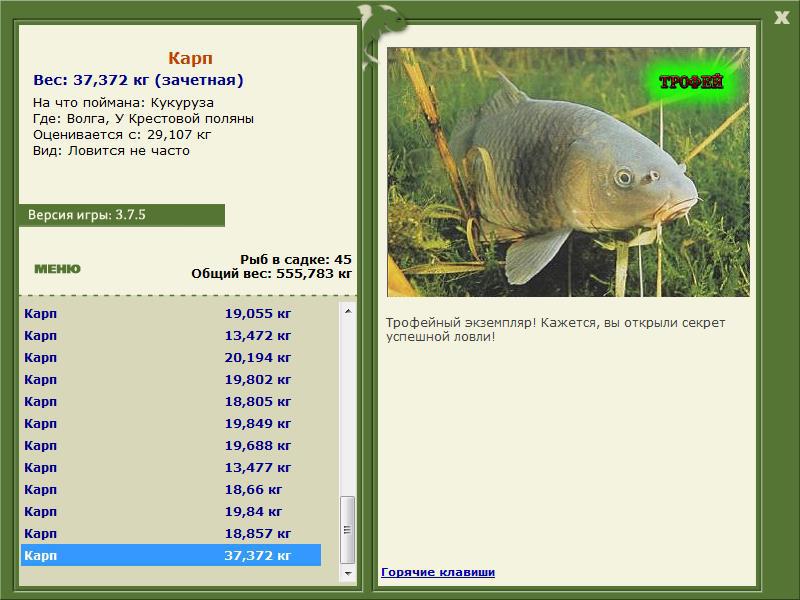The width and height of the screenshot is (800, 600).
Task: Click the На что поймана: Кукуруза line
Action: click(123, 103)
